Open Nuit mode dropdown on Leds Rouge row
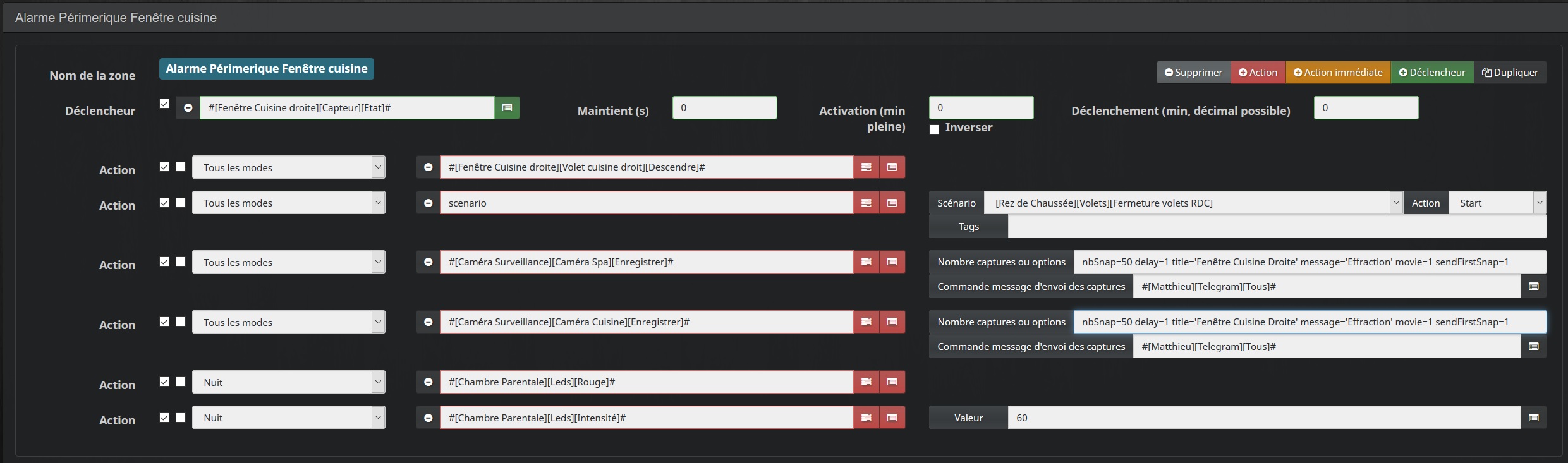Viewport: 1568px width, 463px height. [x=289, y=382]
